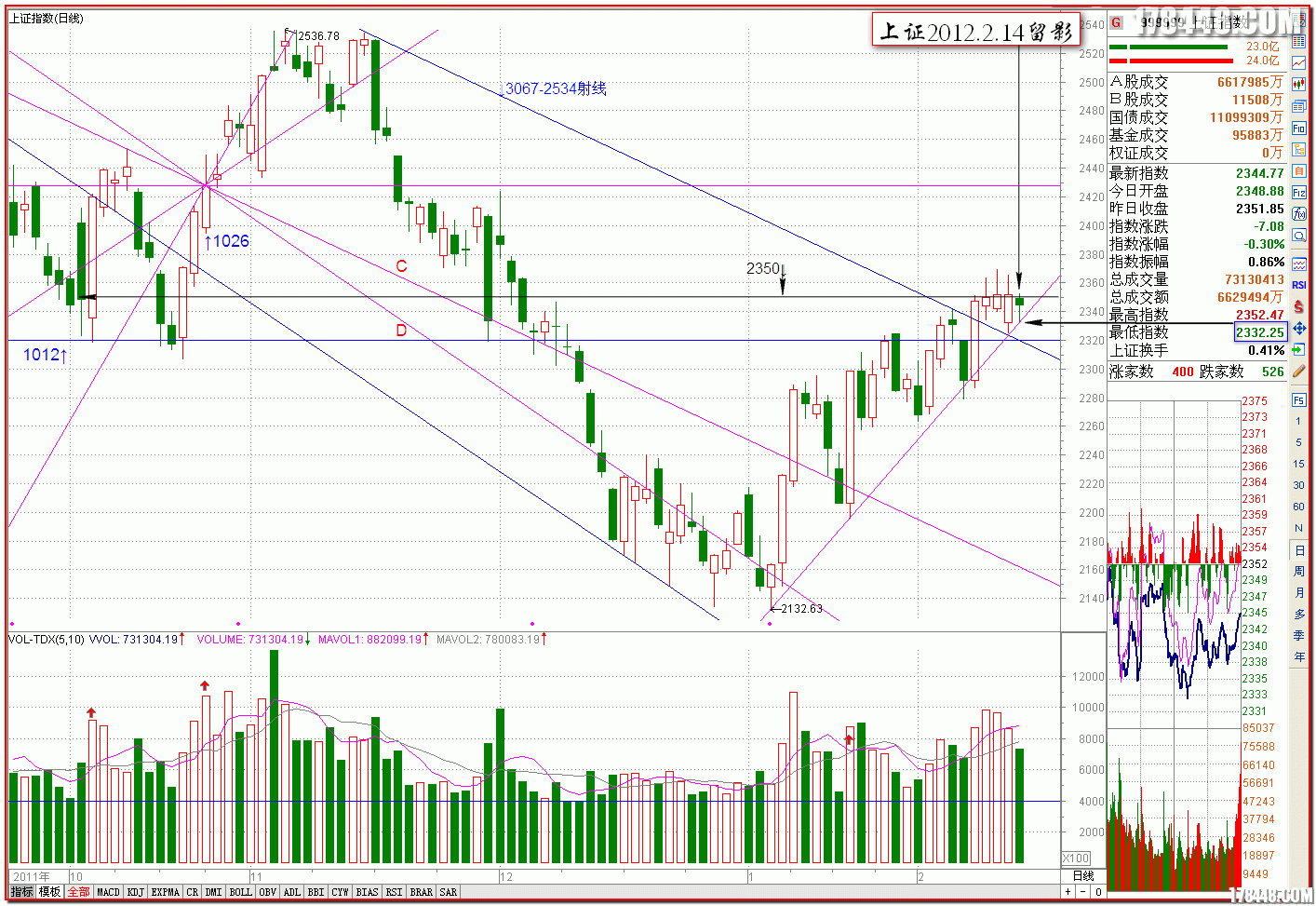Select the DMI indicator tab
This screenshot has height=906, width=1316.
pos(214,892)
